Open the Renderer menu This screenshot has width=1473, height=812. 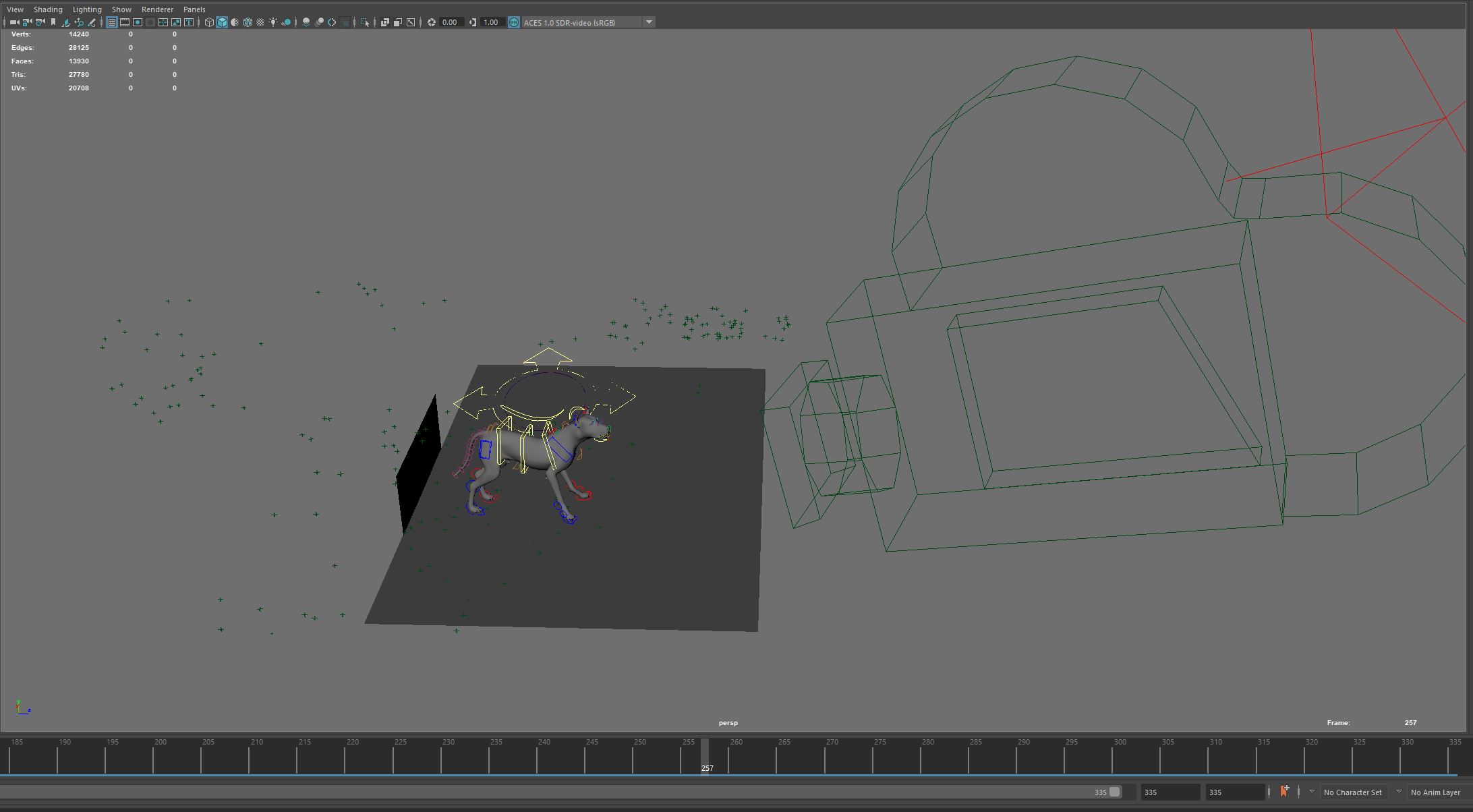pyautogui.click(x=157, y=9)
